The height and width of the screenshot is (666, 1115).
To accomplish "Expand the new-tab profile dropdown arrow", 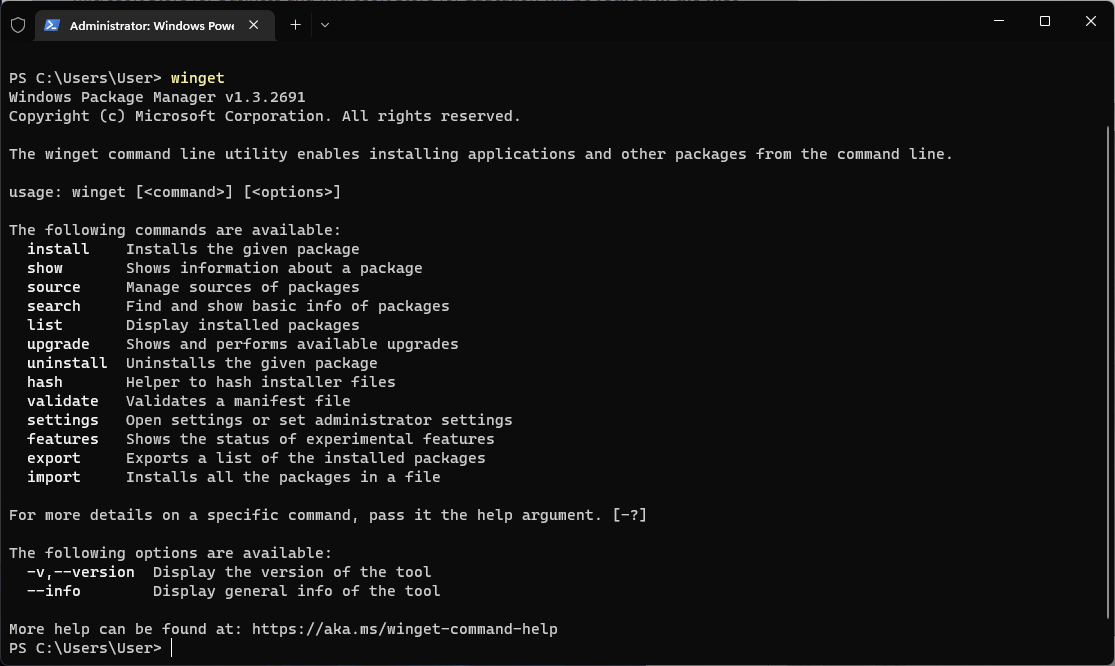I will click(325, 25).
